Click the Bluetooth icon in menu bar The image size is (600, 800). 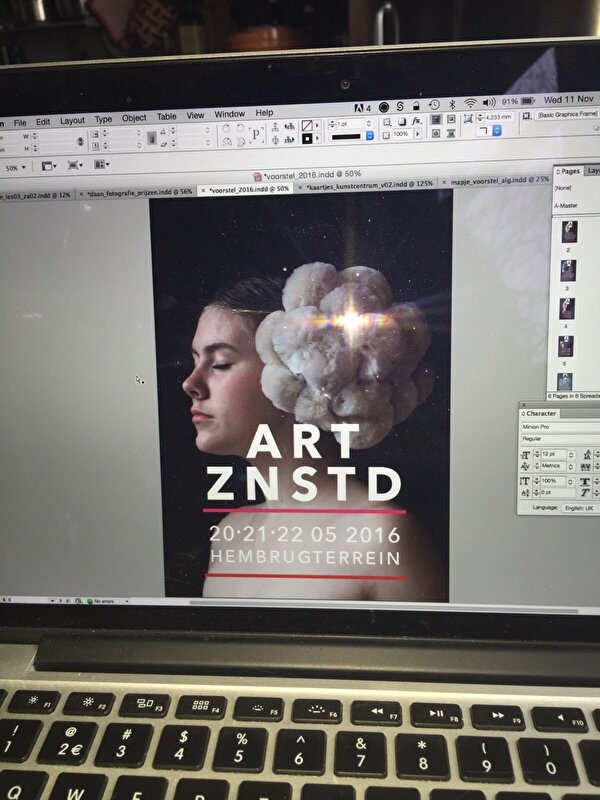pyautogui.click(x=452, y=105)
